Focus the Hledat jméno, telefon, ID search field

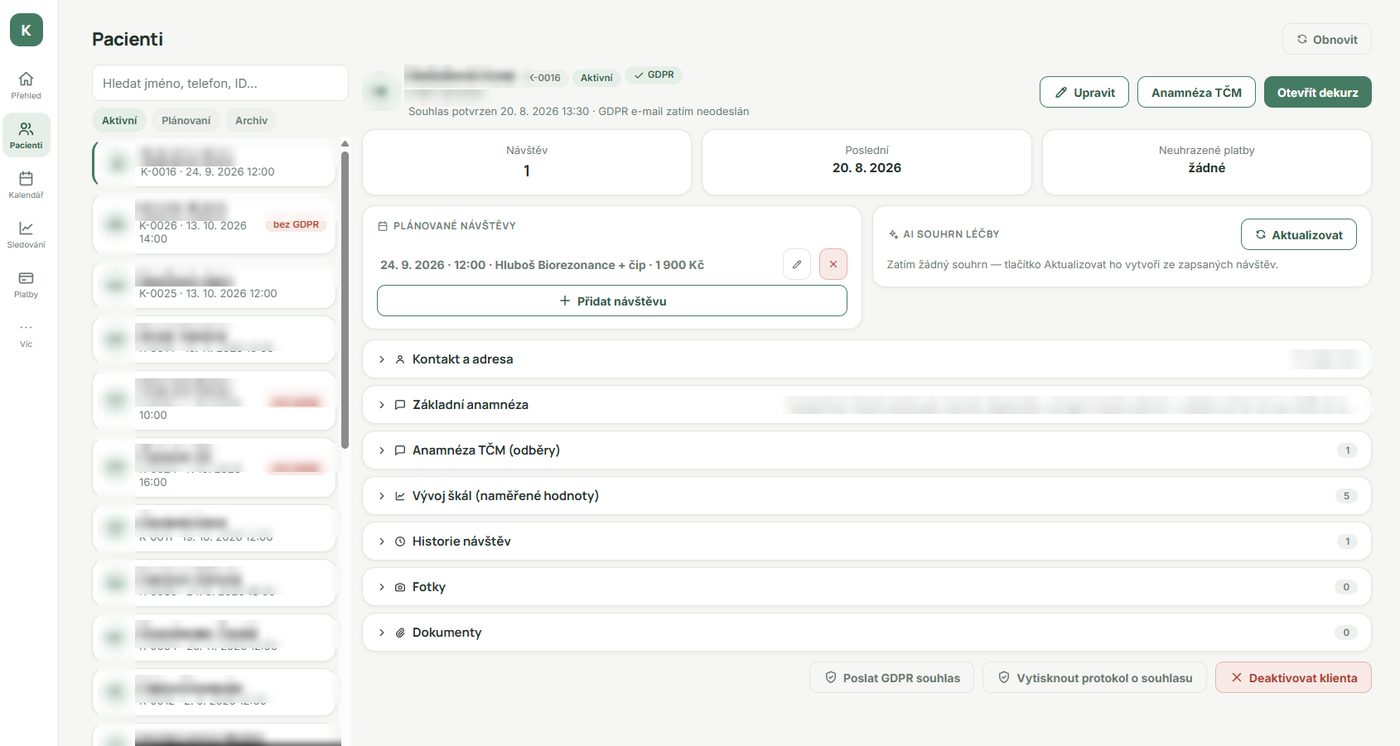(x=220, y=83)
